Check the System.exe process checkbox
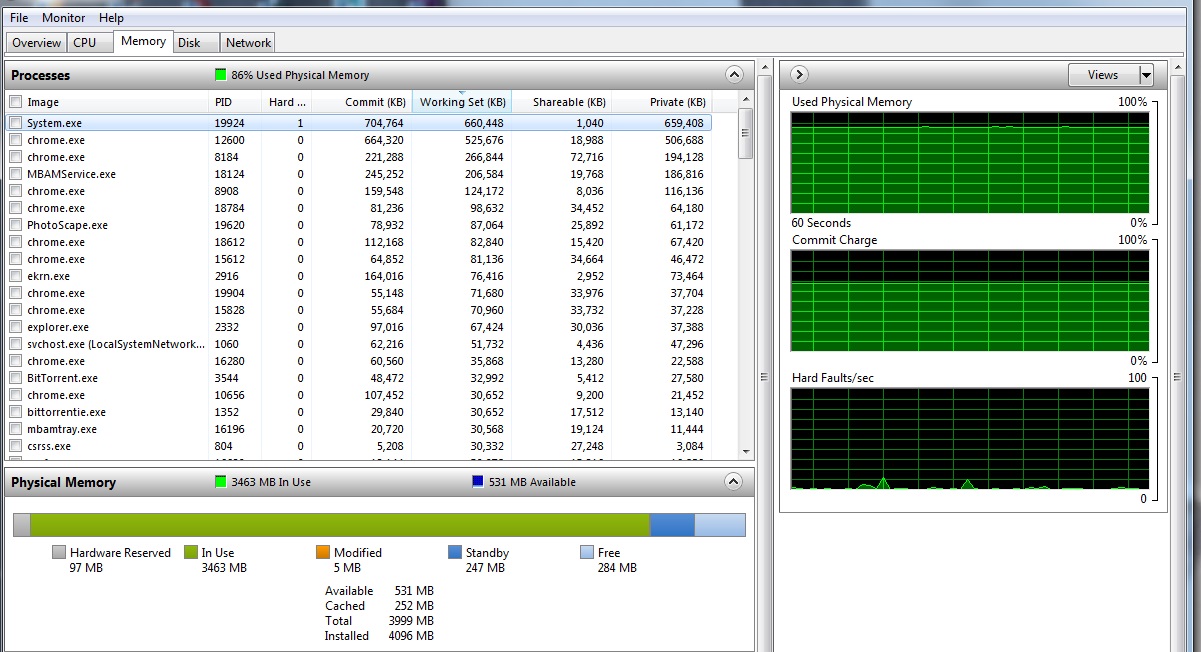Screen dimensions: 1201x652 [15, 123]
